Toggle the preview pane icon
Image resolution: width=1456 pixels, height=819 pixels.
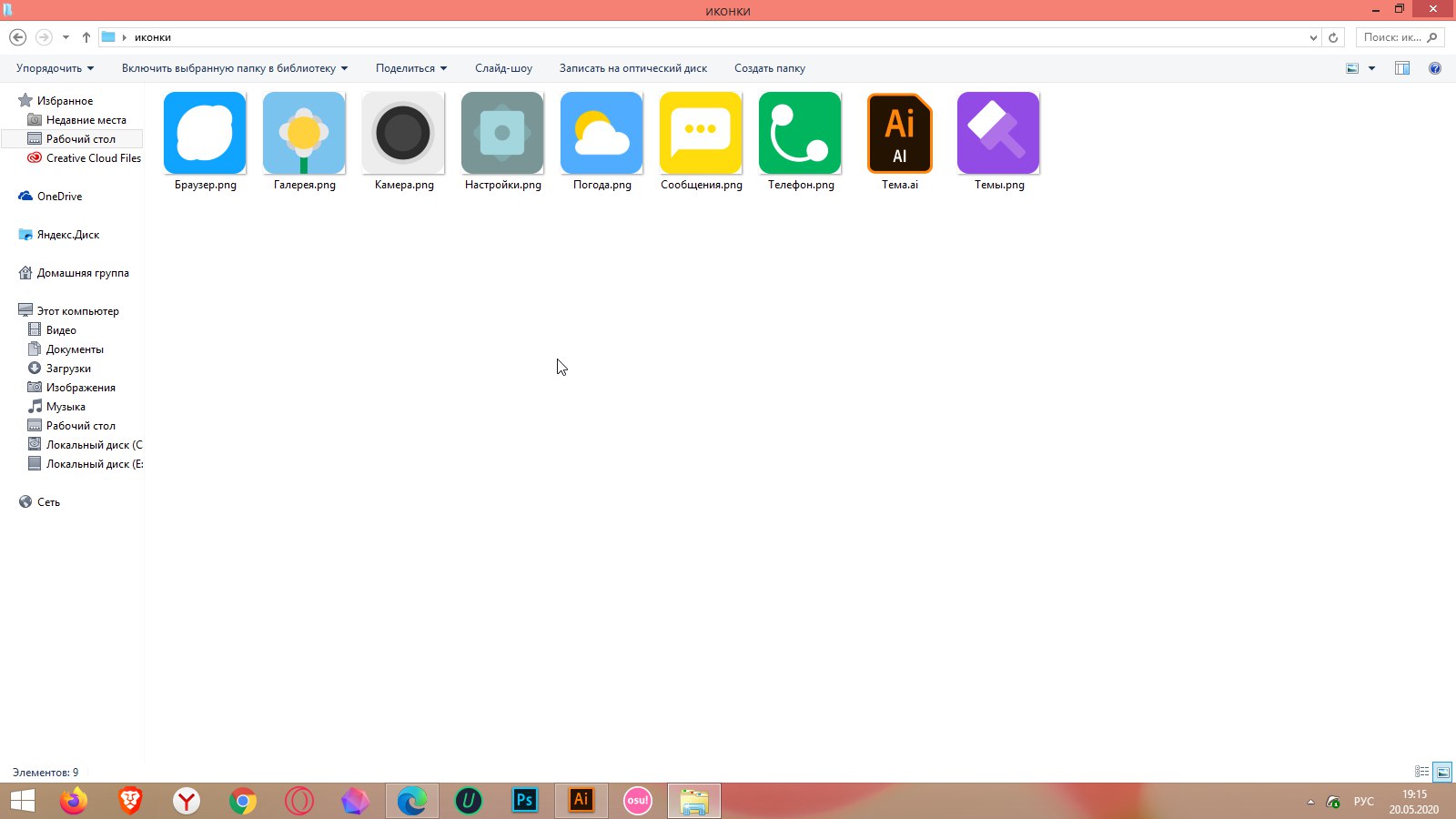(x=1402, y=68)
